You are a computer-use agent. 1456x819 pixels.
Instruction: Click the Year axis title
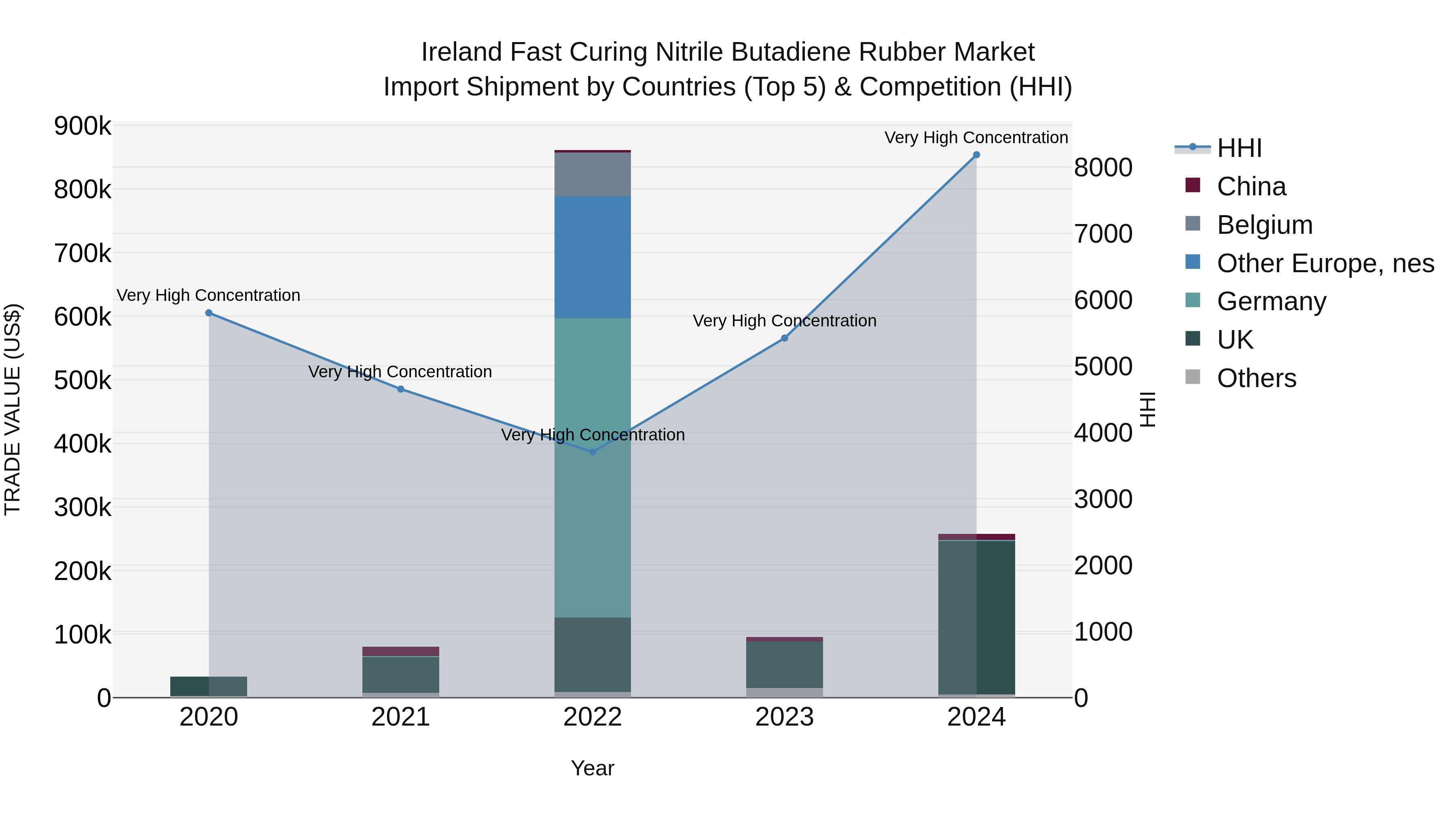(x=593, y=768)
